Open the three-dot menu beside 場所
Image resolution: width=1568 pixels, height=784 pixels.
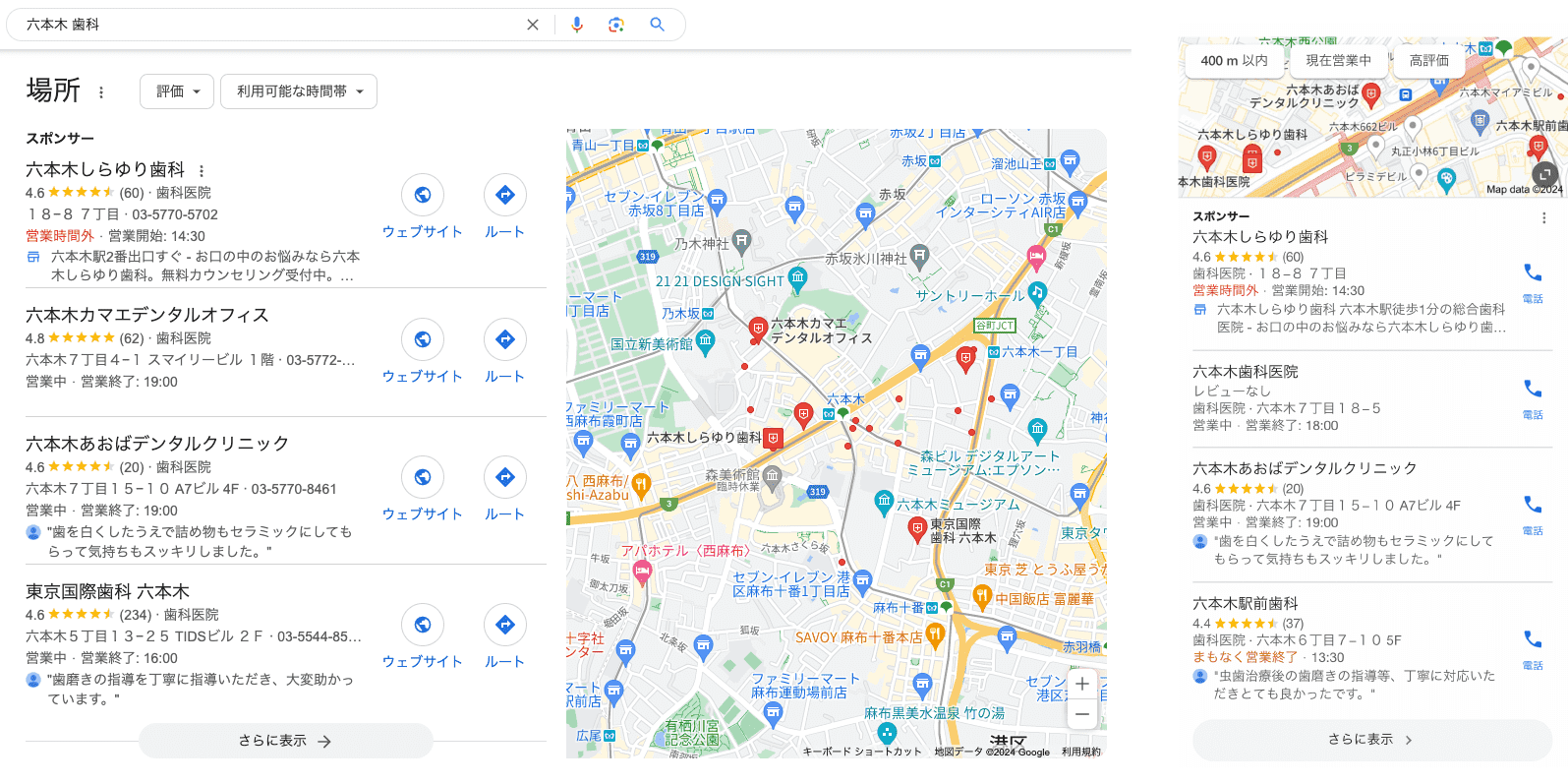pos(101,92)
